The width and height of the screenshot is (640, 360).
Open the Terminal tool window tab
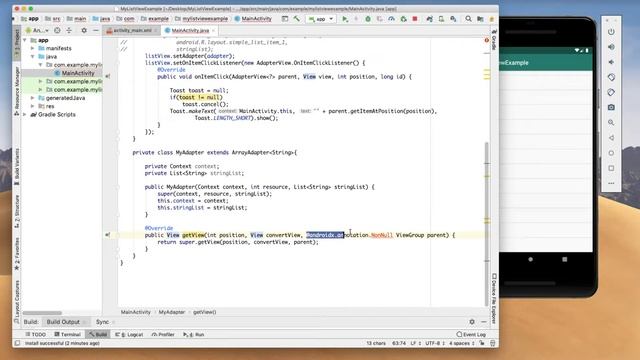pyautogui.click(x=68, y=334)
